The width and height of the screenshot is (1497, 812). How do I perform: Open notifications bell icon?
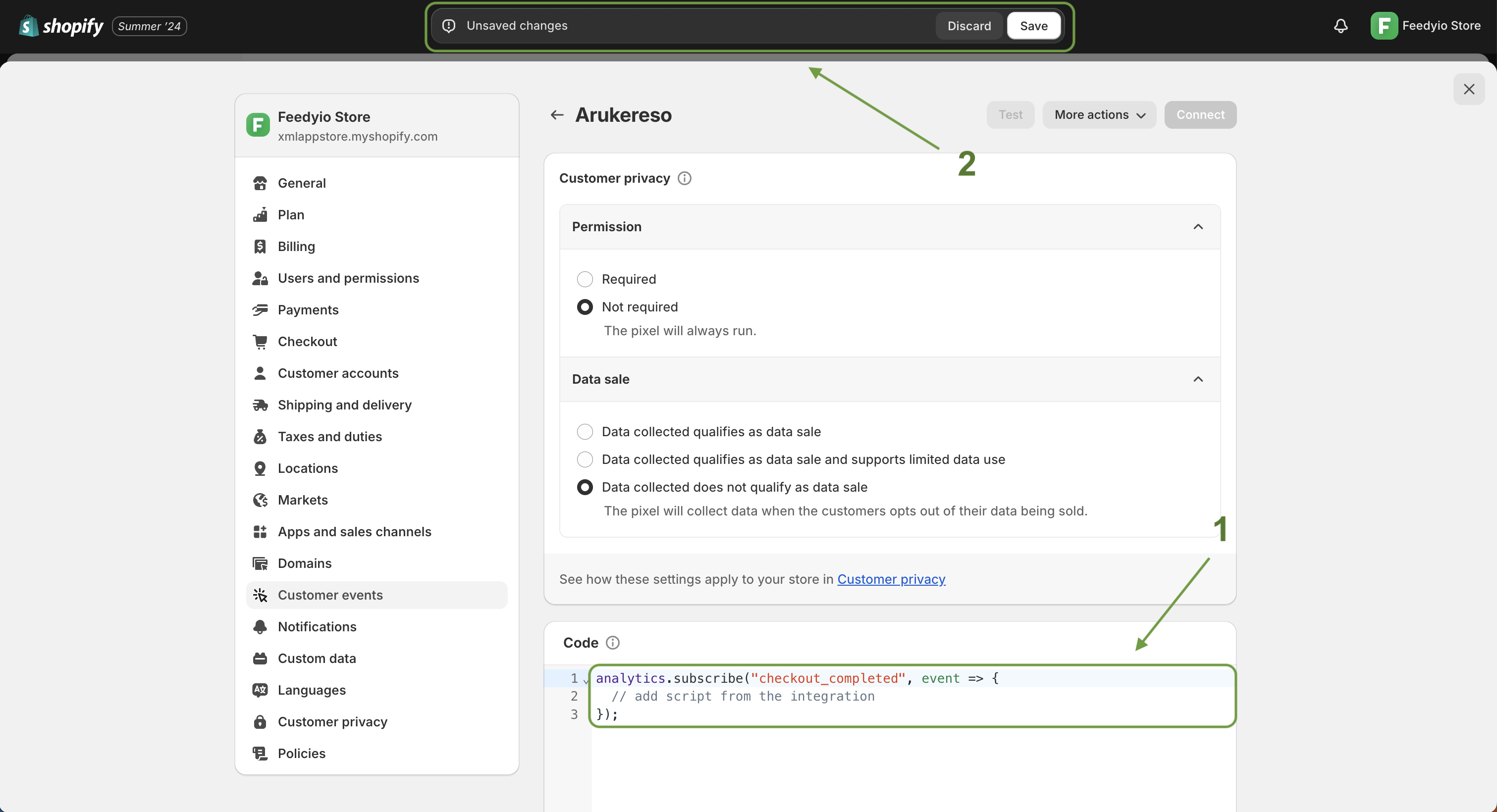point(1340,26)
